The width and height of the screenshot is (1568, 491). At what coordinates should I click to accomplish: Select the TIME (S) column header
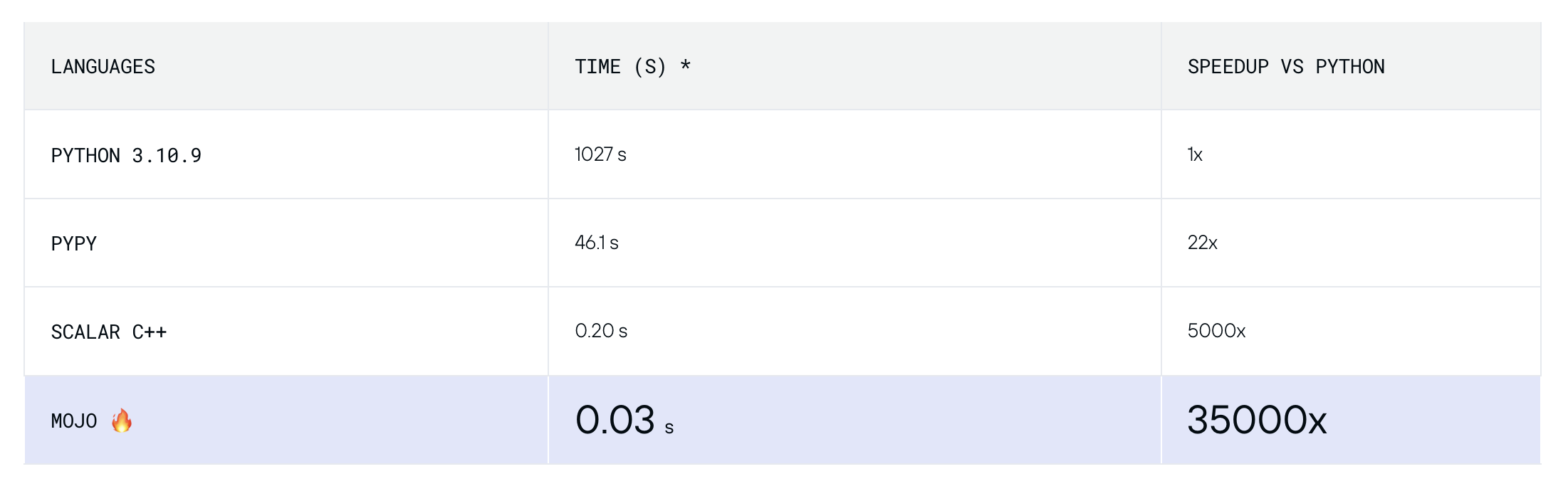620,67
